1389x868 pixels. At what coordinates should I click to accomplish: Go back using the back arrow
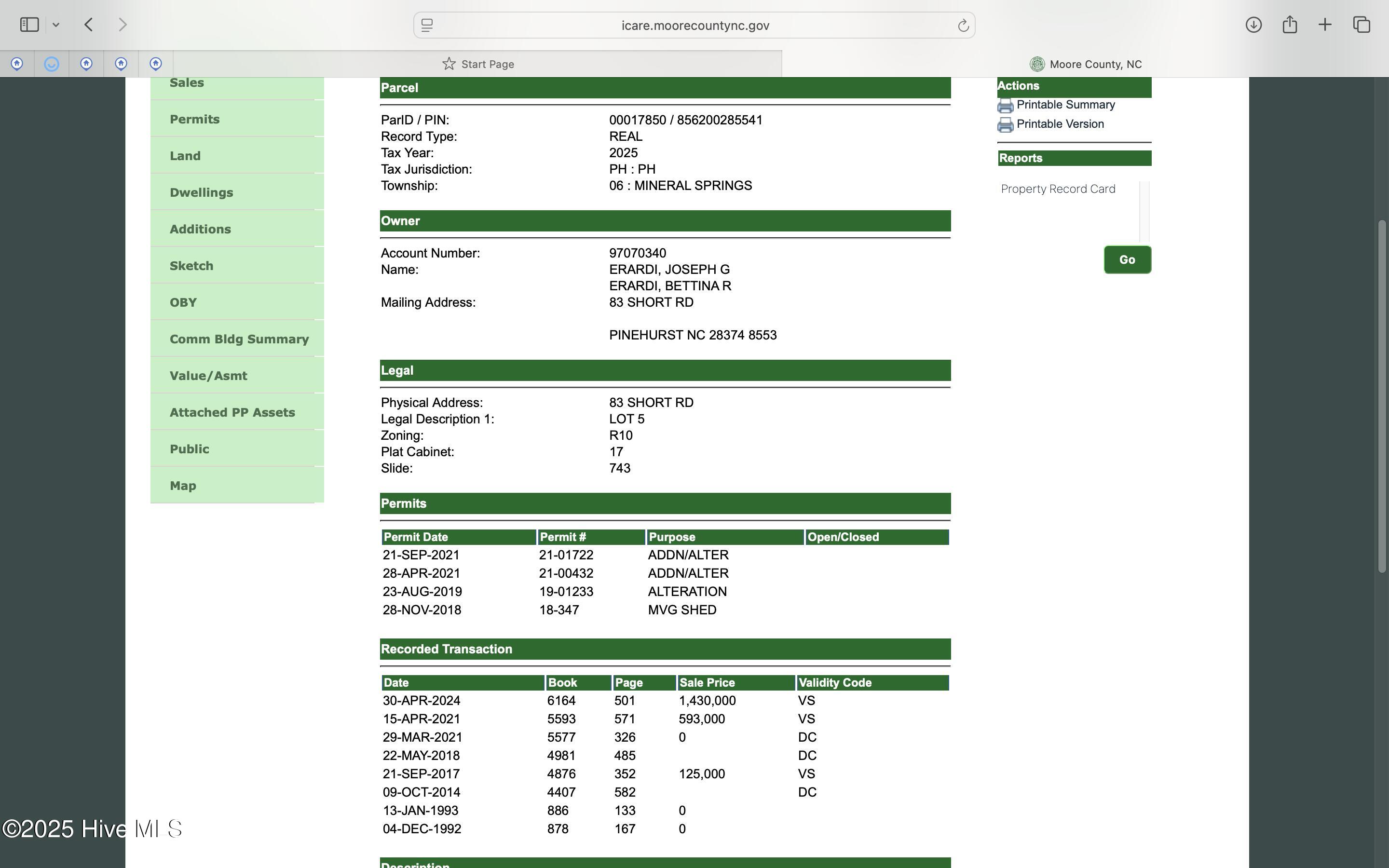point(88,25)
